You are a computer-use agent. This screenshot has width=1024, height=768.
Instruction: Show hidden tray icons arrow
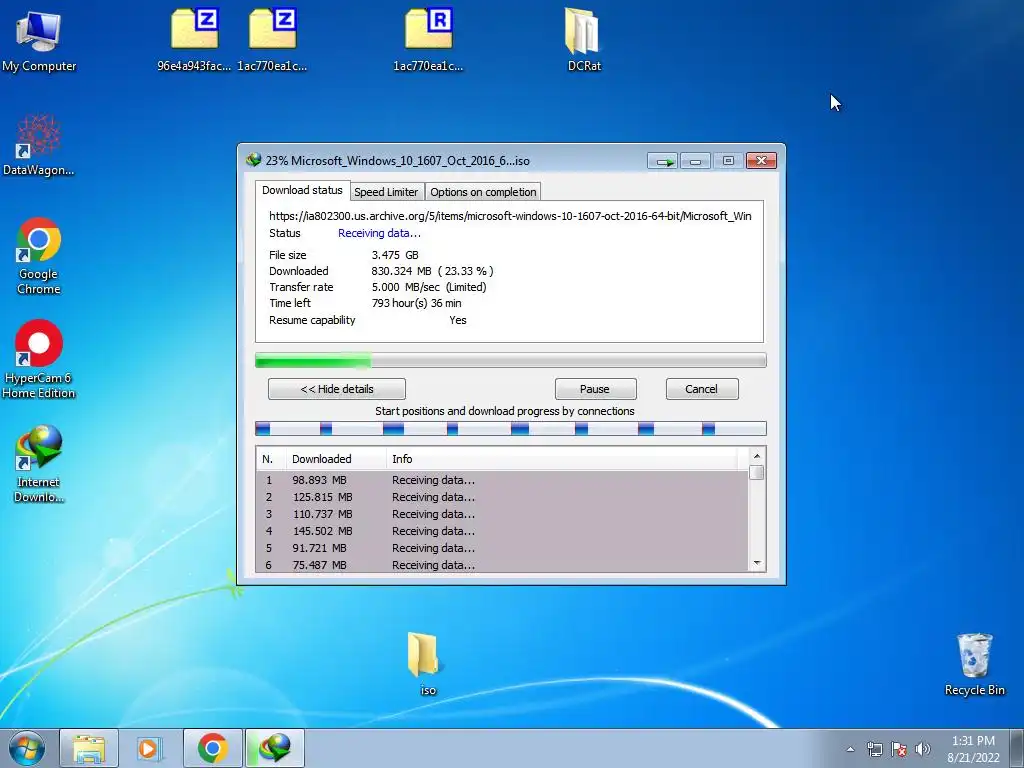point(850,749)
